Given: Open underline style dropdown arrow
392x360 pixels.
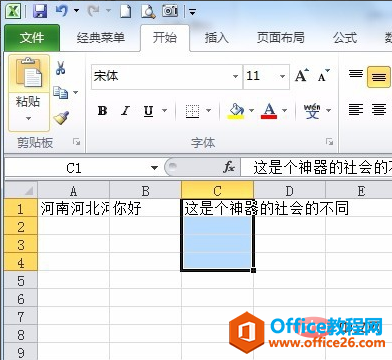Looking at the screenshot, I should 164,110.
